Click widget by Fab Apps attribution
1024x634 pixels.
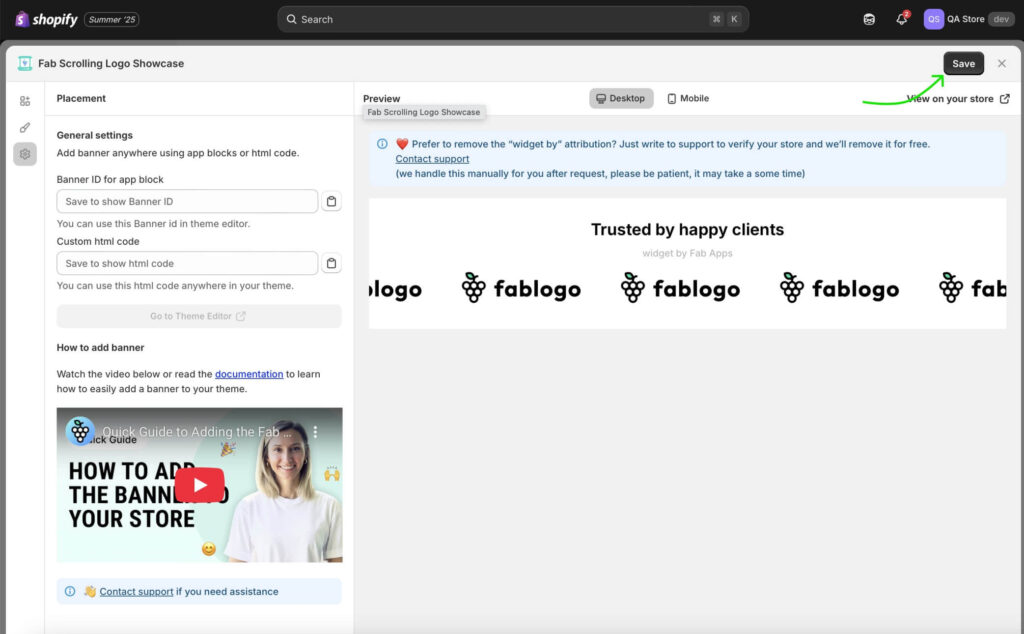point(687,253)
